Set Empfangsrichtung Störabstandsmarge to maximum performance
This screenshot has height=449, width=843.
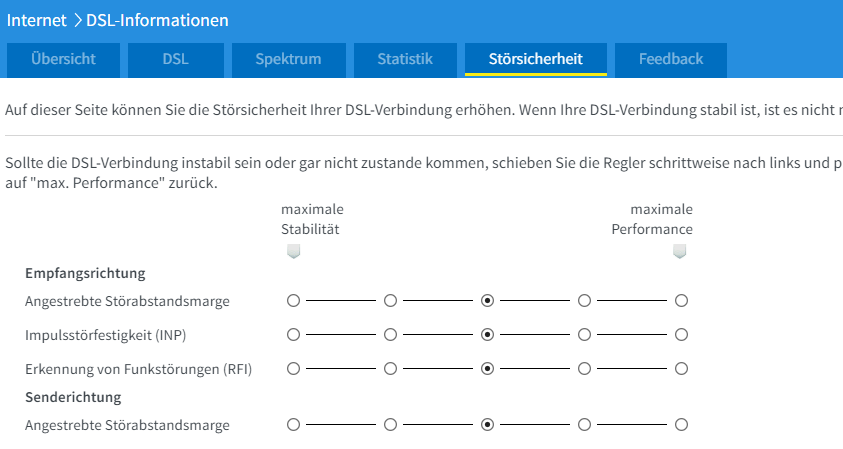pos(682,301)
